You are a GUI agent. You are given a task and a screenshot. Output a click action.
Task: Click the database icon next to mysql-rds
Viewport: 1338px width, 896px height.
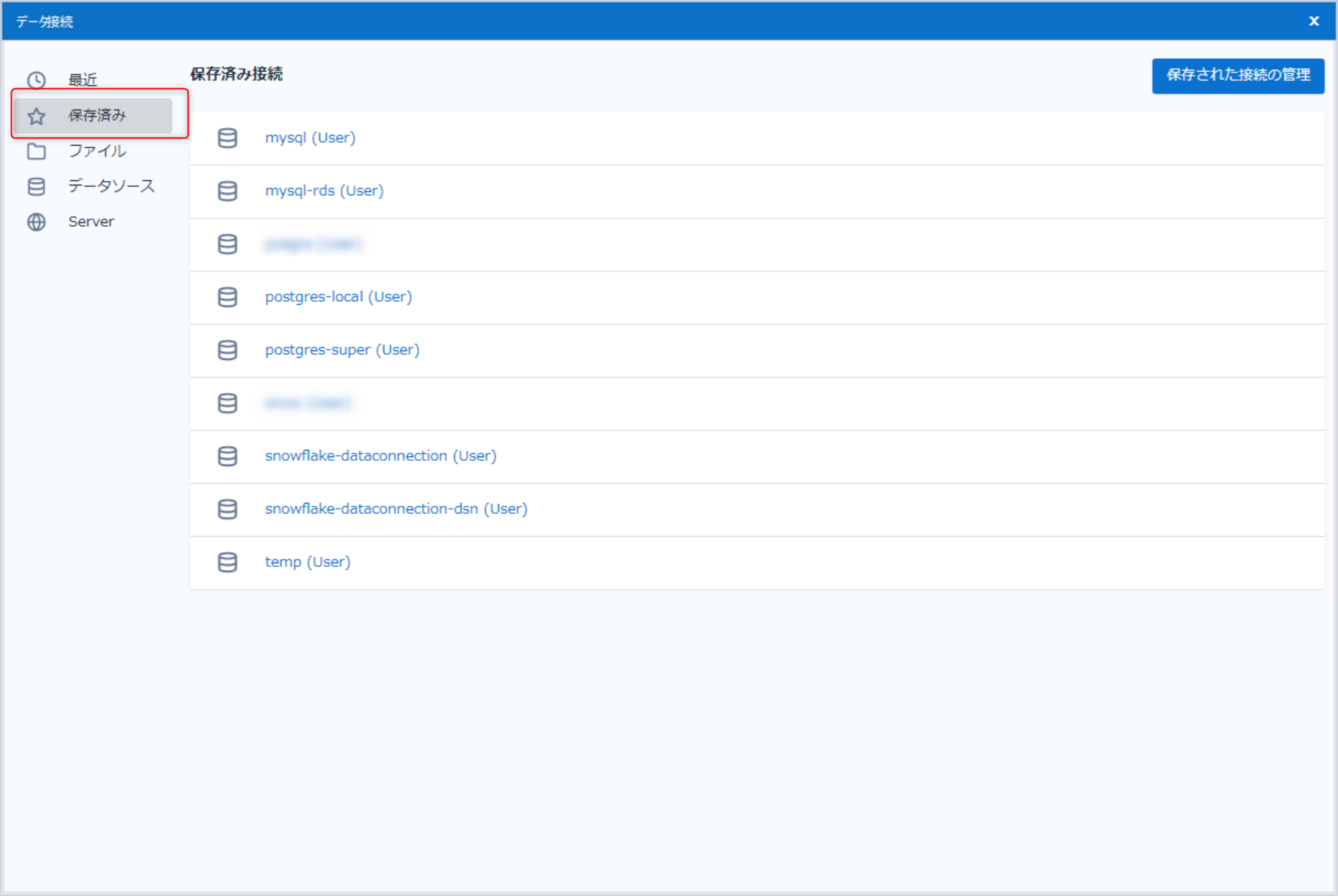[228, 191]
